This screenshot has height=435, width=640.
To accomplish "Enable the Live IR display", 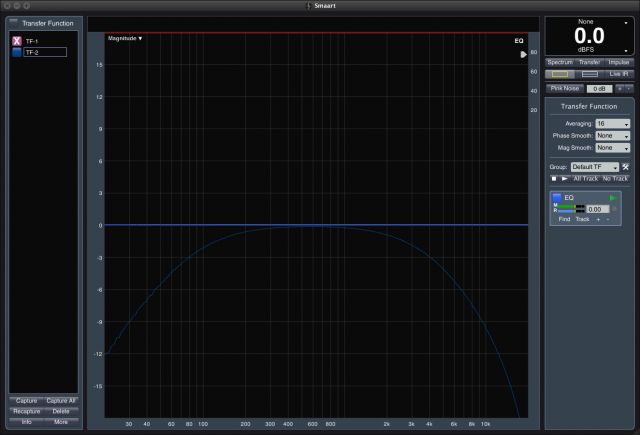I will pos(621,74).
